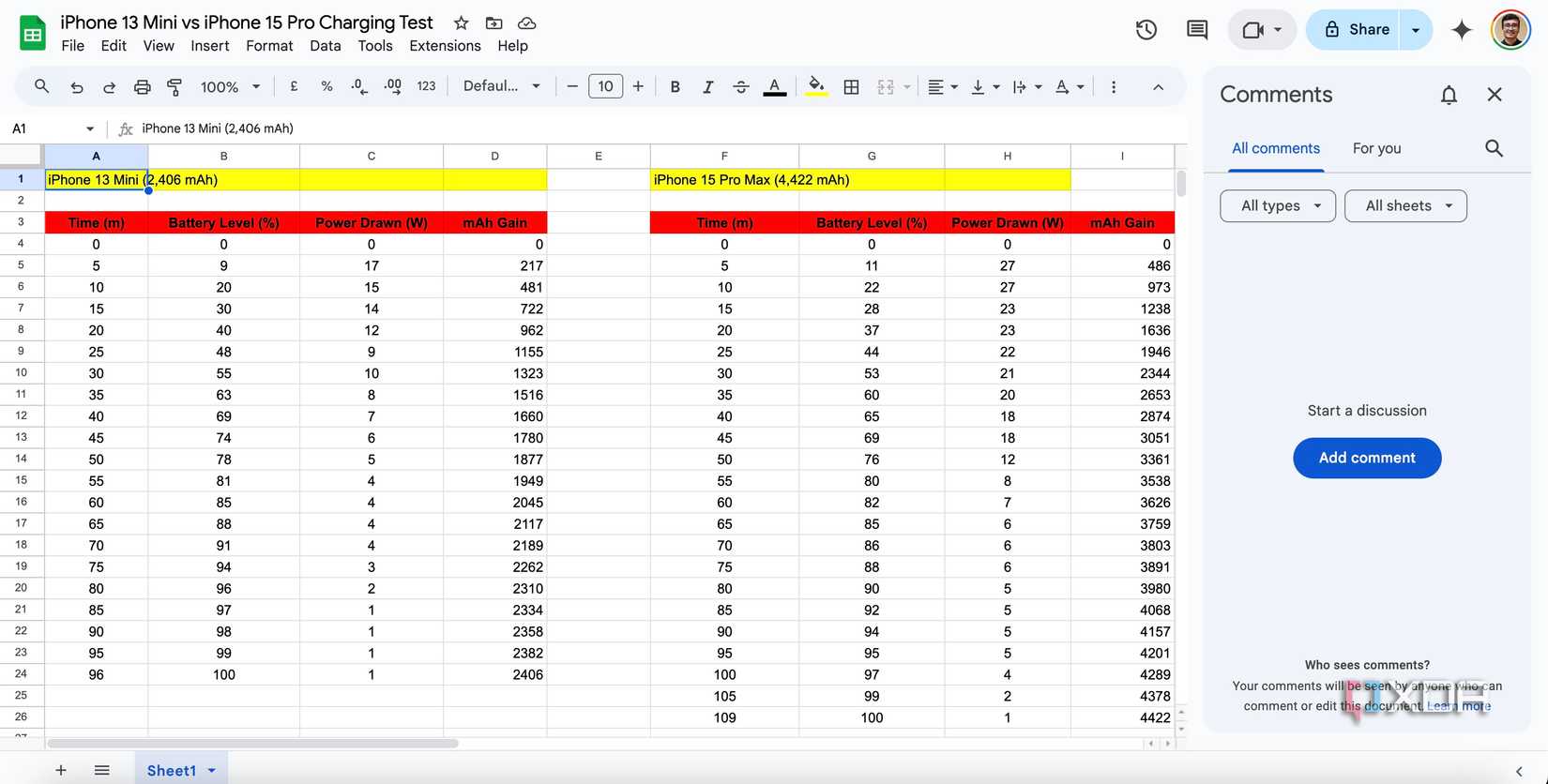Format as currency pound
This screenshot has height=784, width=1548.
pyautogui.click(x=294, y=86)
